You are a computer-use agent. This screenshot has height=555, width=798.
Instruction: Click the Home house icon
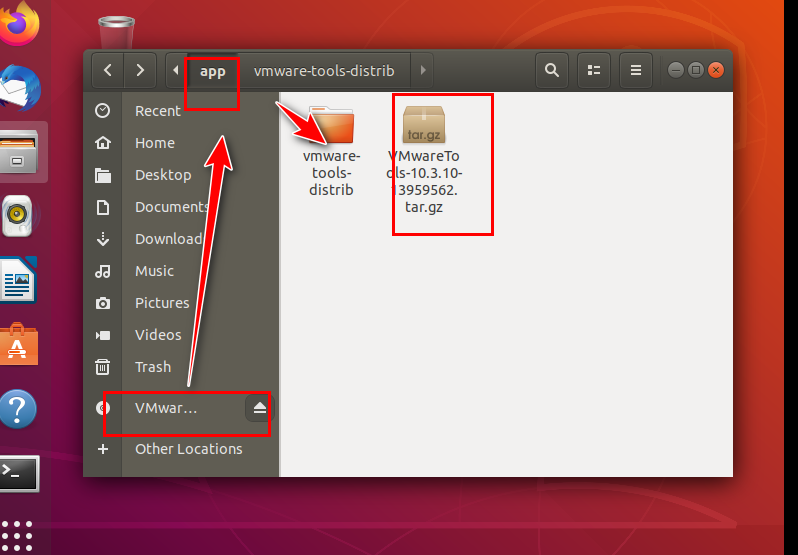coord(103,142)
